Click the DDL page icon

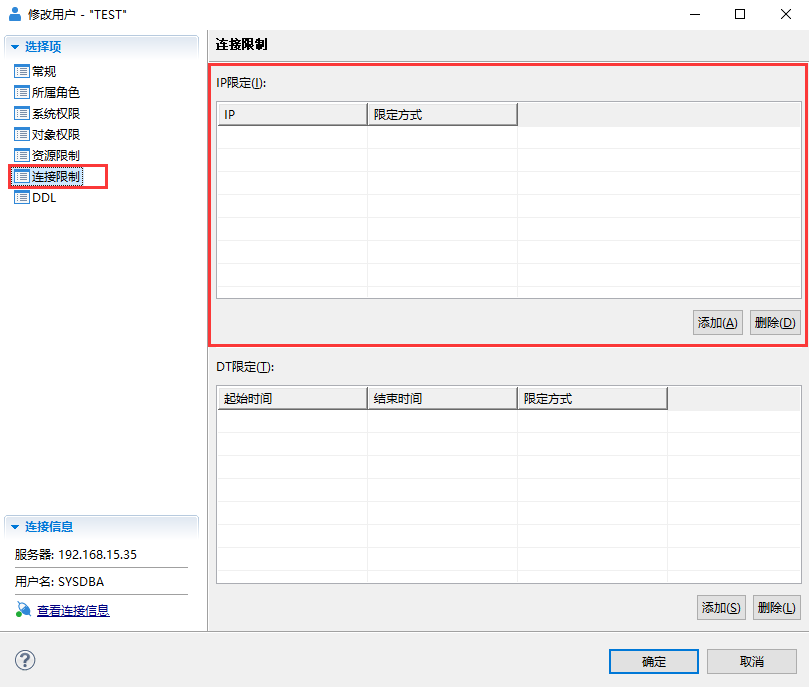22,198
